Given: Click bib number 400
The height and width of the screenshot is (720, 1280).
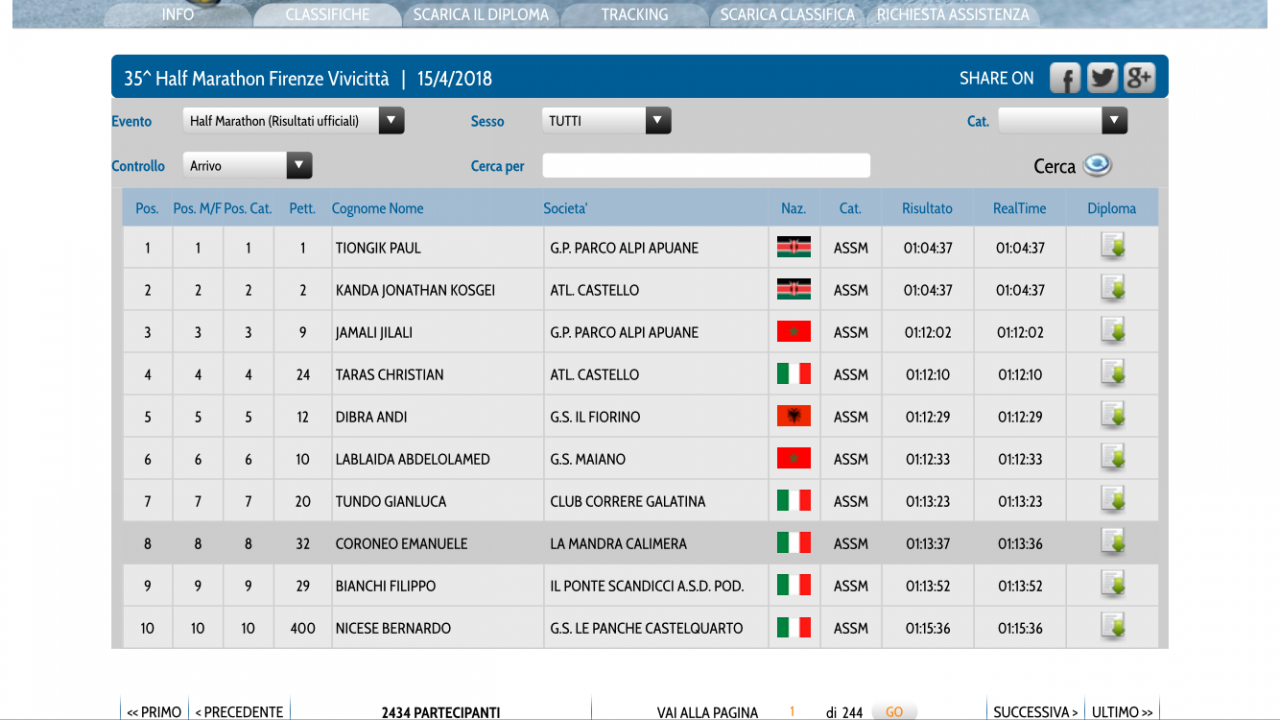Looking at the screenshot, I should (x=302, y=628).
